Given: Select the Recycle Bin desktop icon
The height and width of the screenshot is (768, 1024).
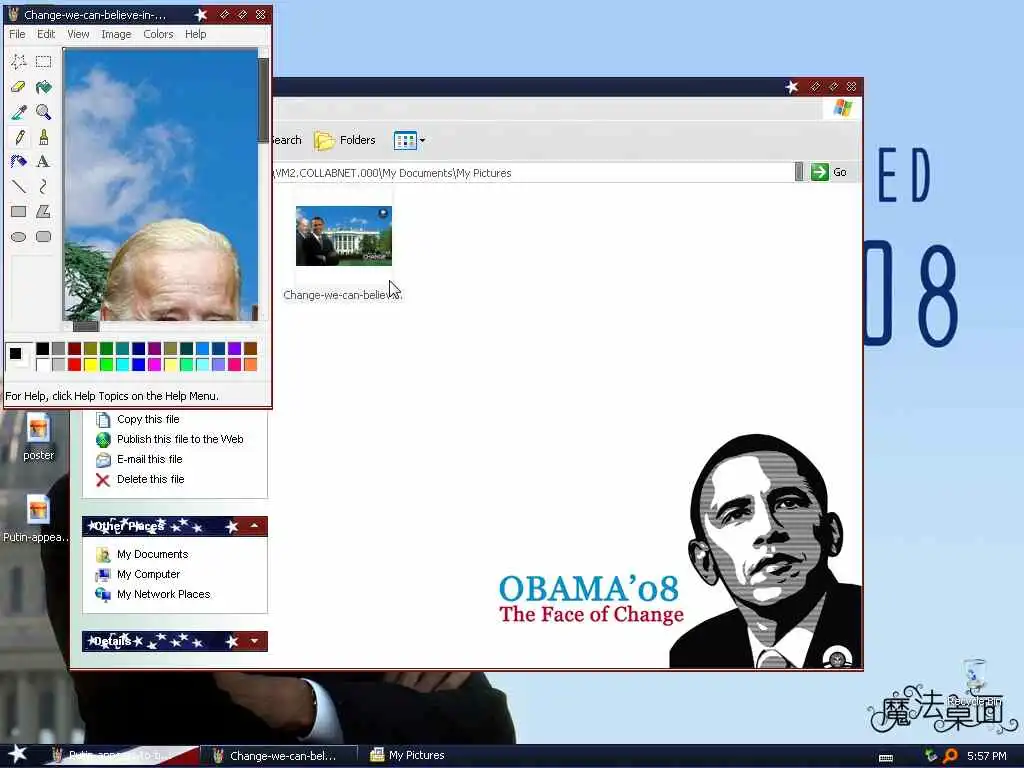Looking at the screenshot, I should pyautogui.click(x=974, y=684).
